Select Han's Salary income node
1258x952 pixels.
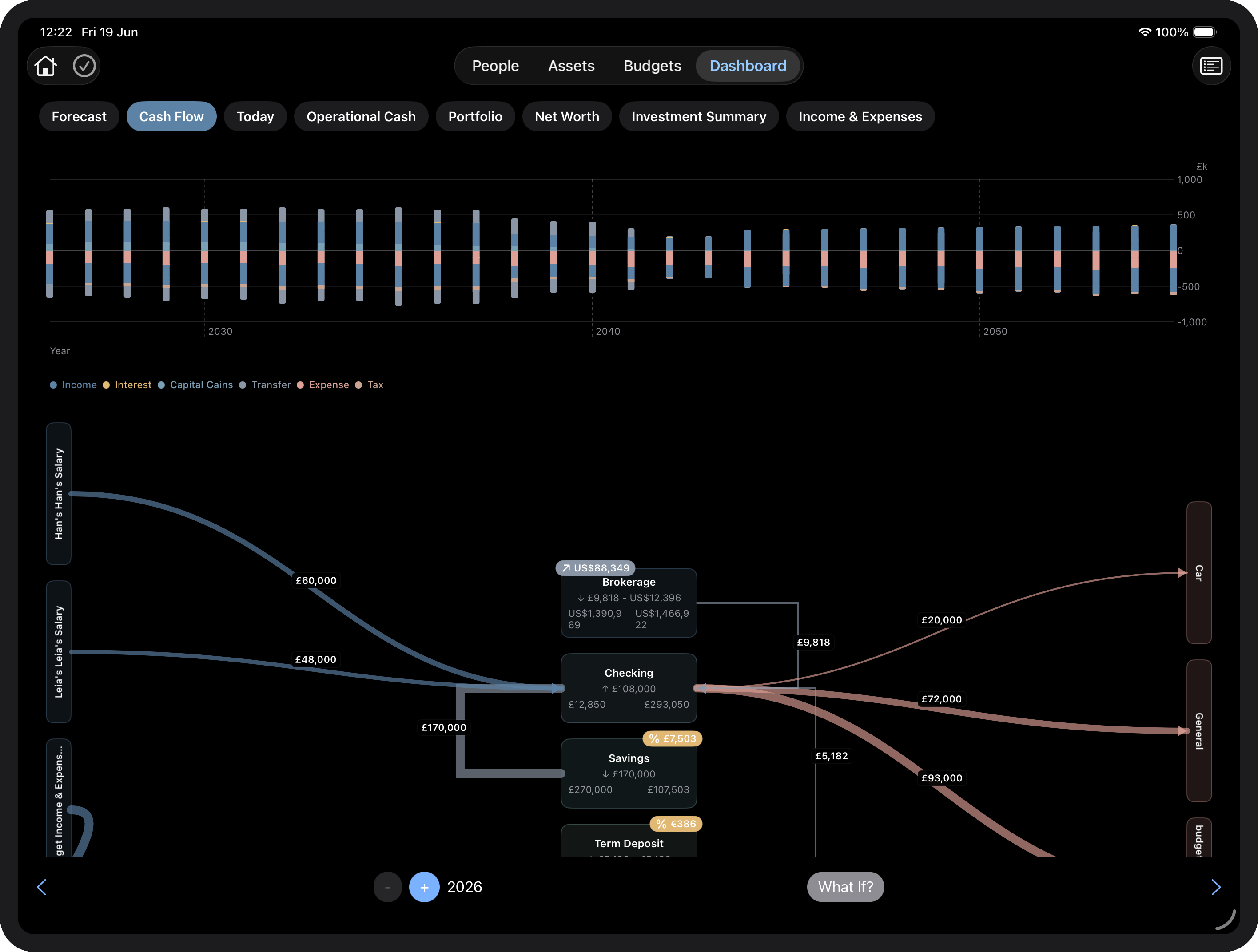59,494
